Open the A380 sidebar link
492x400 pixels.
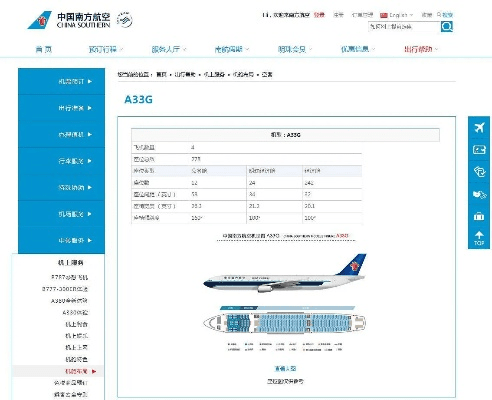pyautogui.click(x=69, y=300)
